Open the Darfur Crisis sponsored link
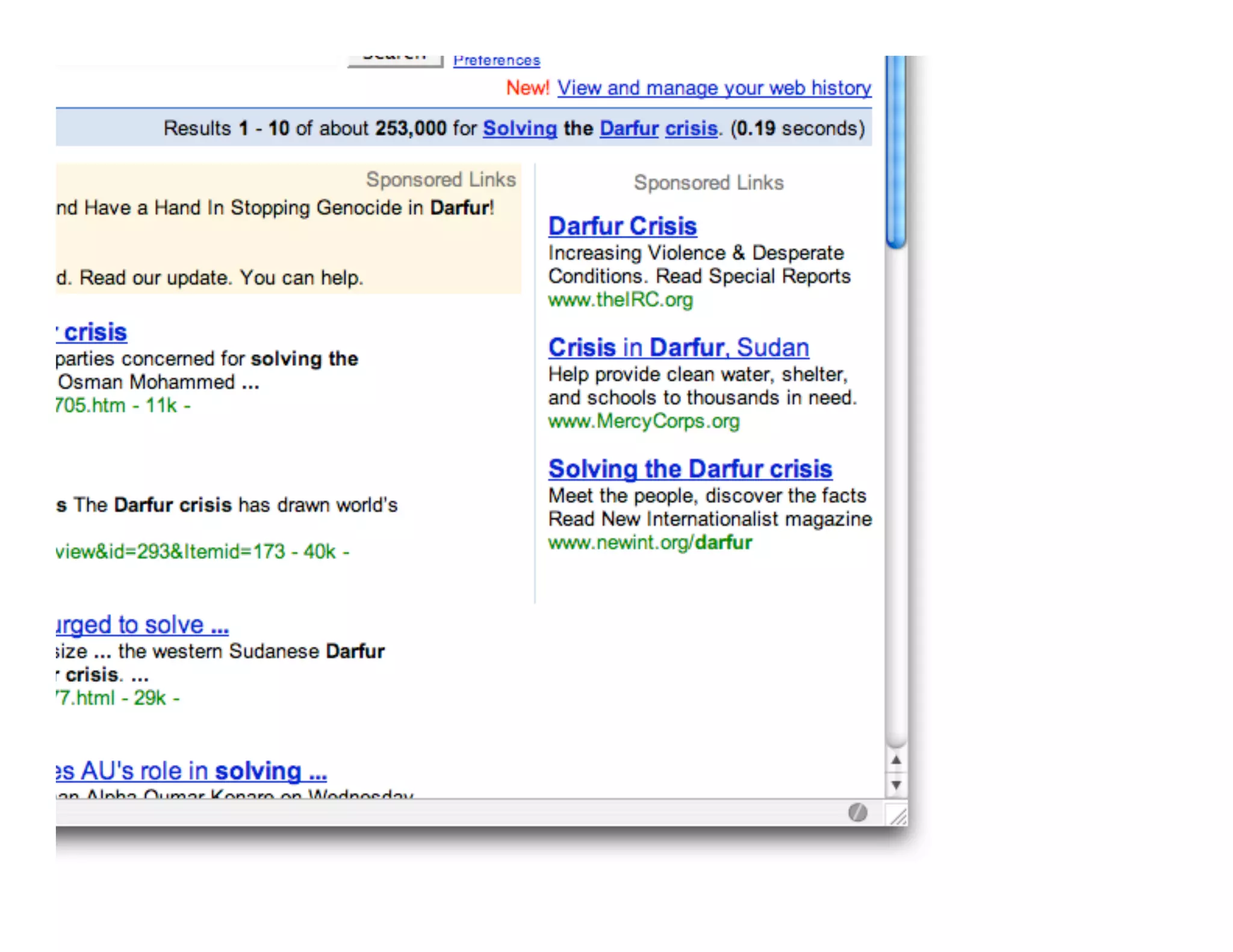The image size is (1233, 952). point(623,226)
